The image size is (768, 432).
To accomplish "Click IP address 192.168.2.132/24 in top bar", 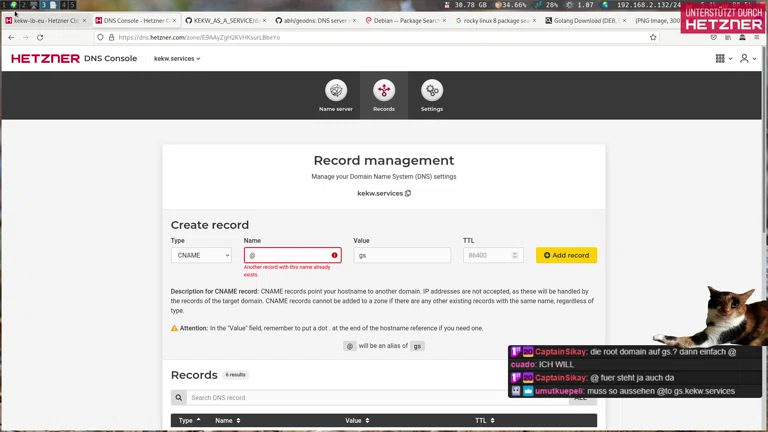I will pyautogui.click(x=648, y=5).
